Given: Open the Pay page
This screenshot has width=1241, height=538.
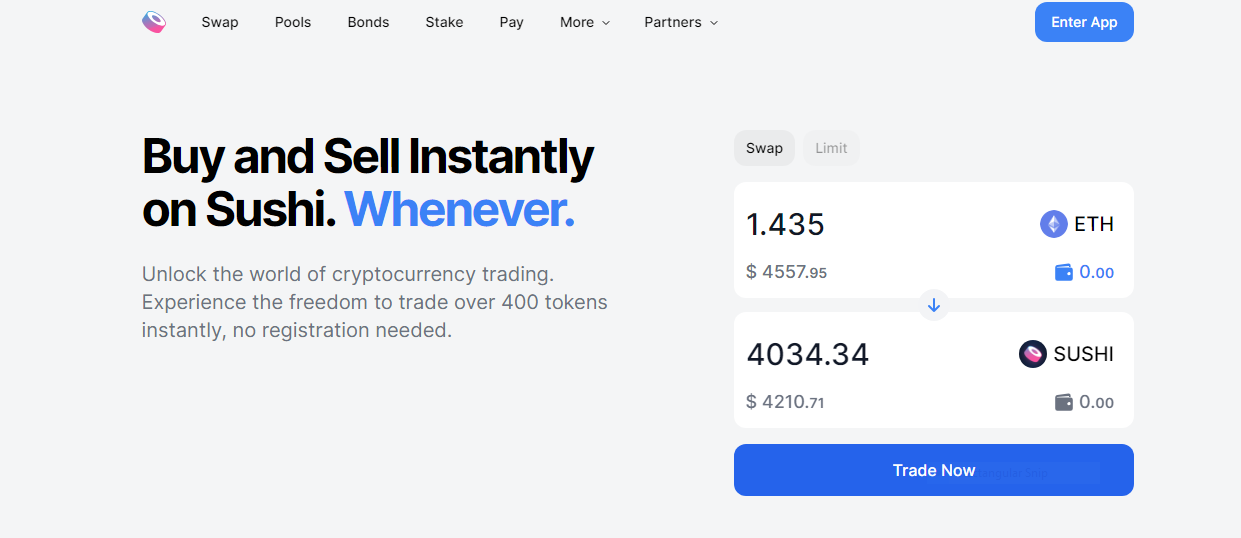Looking at the screenshot, I should tap(511, 22).
